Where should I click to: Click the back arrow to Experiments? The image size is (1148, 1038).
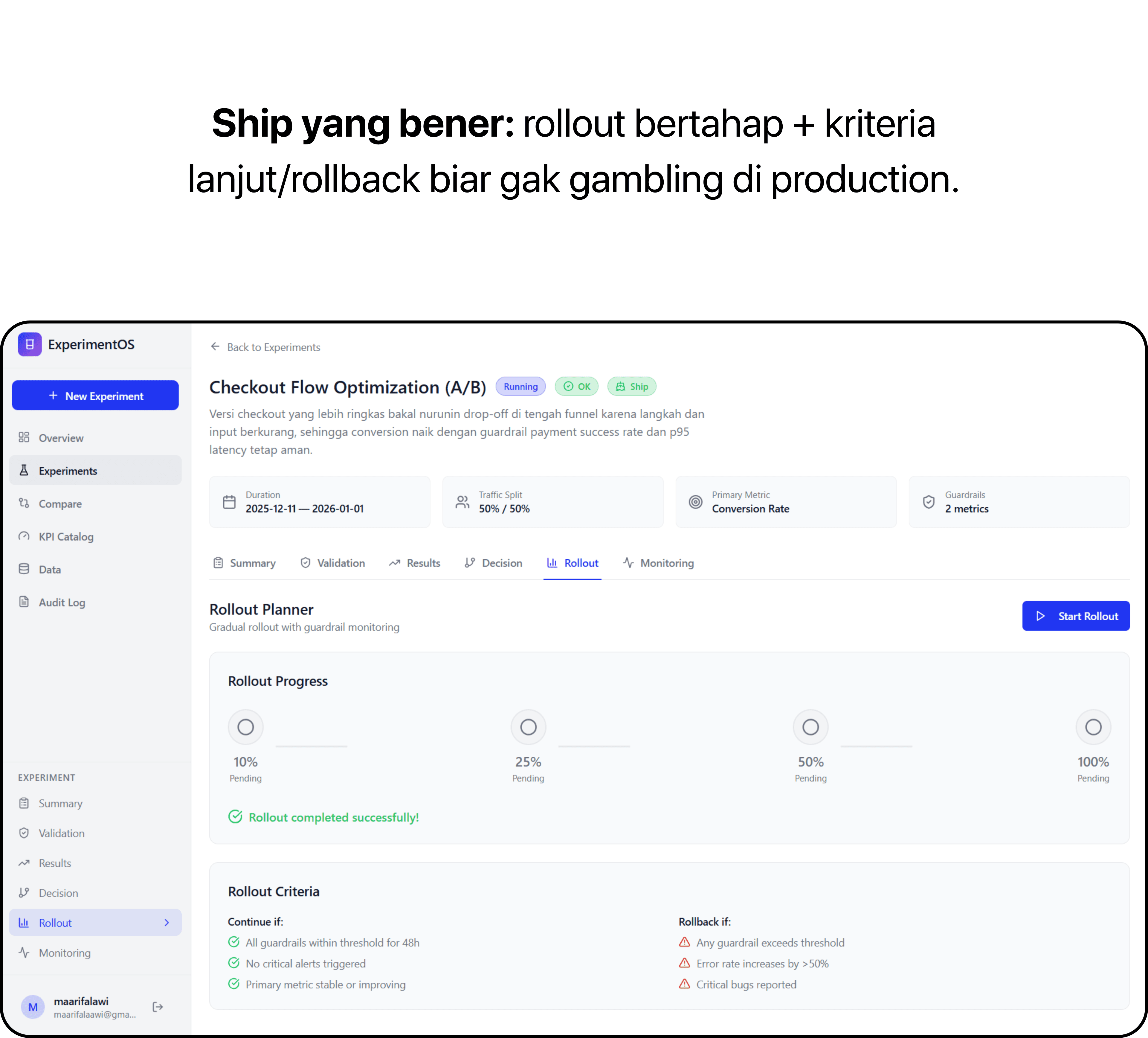215,347
